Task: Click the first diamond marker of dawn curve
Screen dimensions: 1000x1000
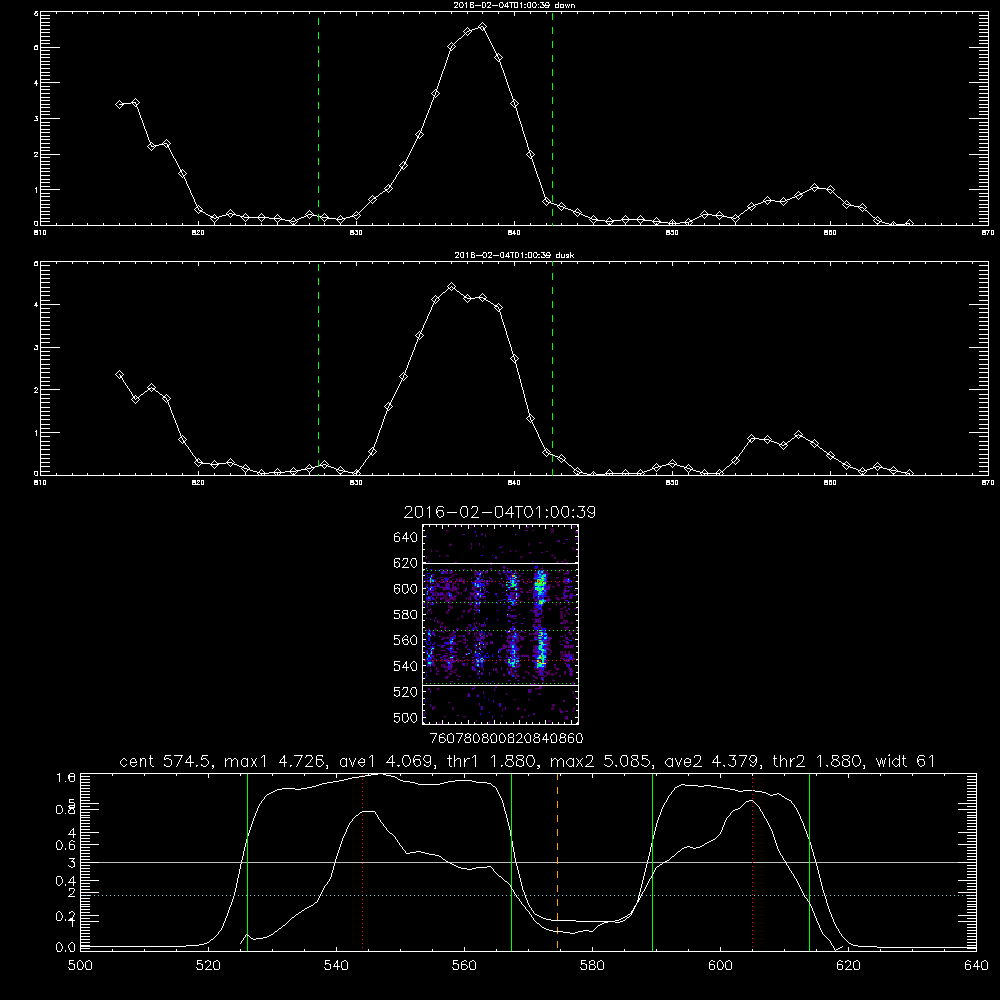Action: click(x=119, y=104)
